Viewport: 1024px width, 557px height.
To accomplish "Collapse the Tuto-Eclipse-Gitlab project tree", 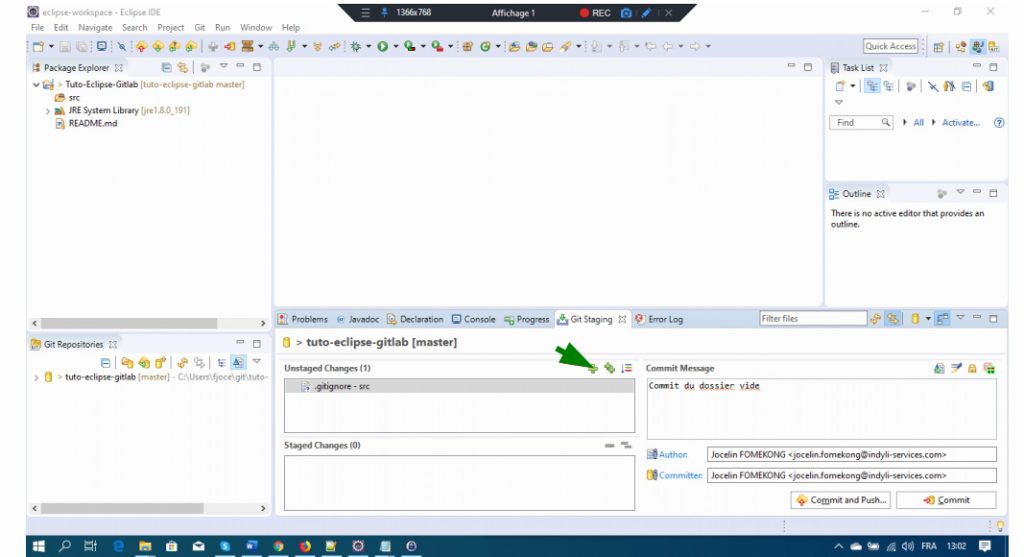I will click(x=37, y=85).
